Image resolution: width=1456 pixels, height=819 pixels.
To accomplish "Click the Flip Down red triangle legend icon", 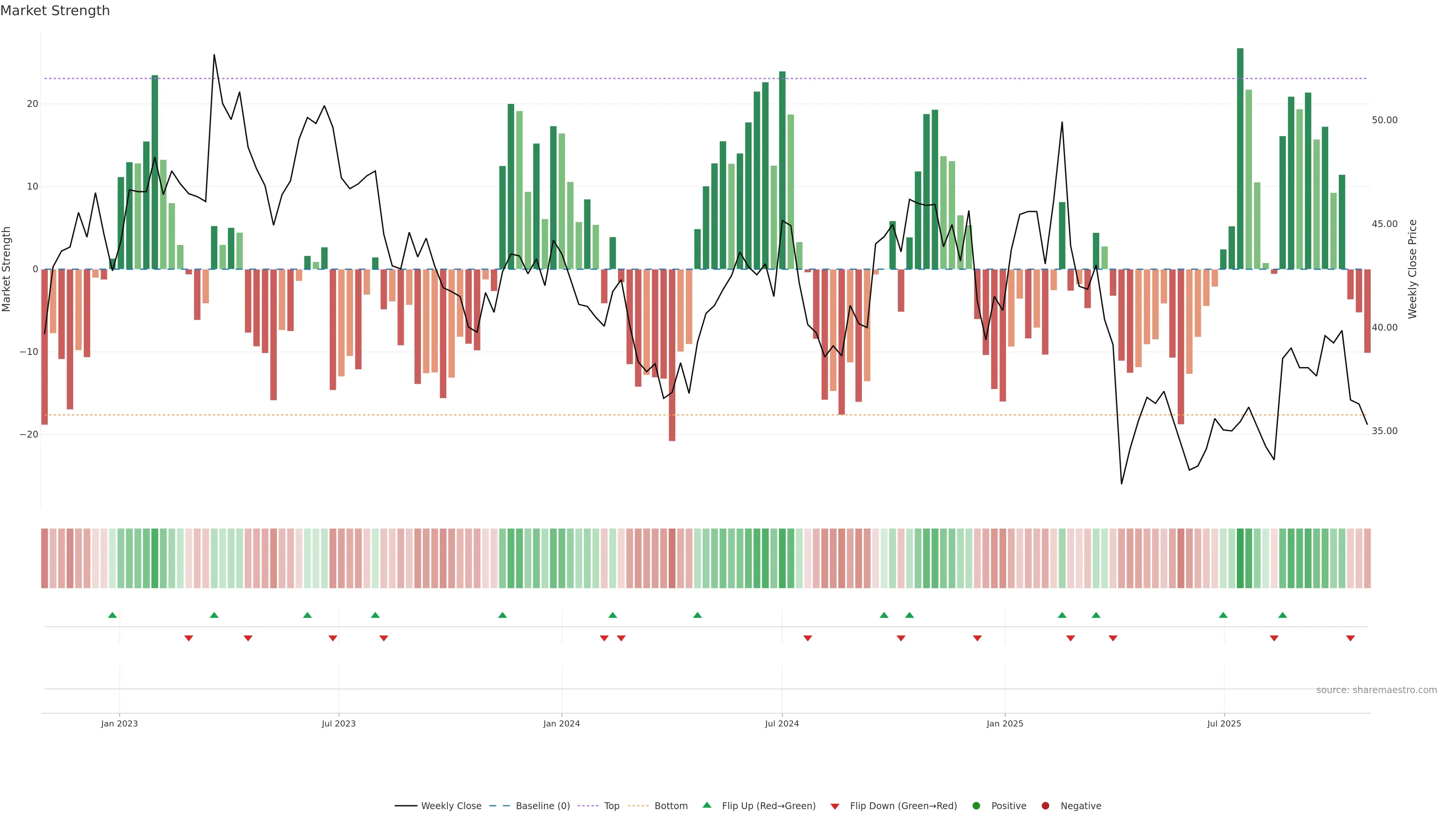I will coord(835,806).
